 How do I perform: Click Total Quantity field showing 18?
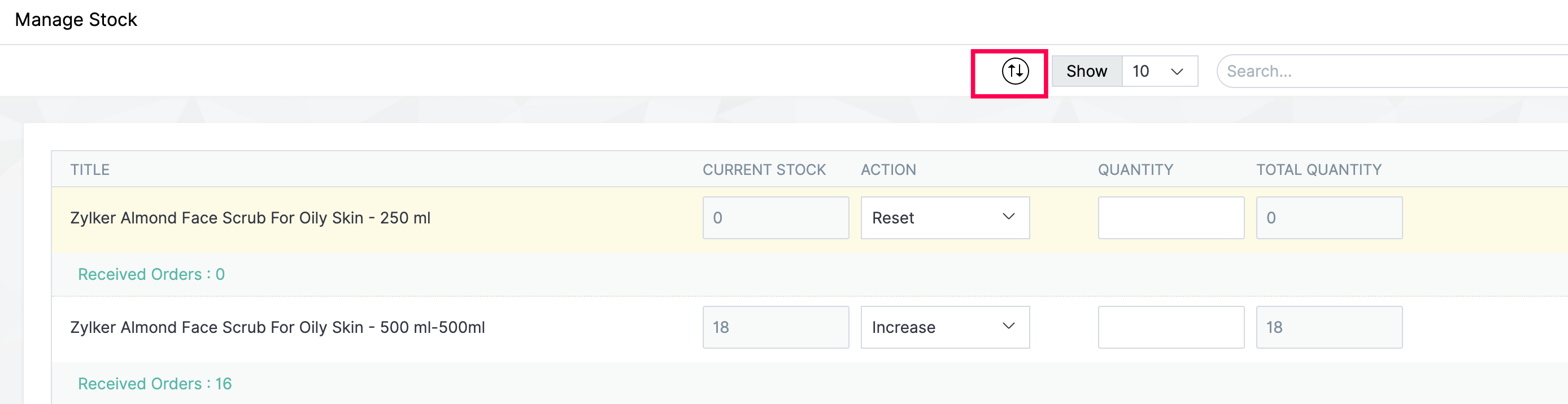tap(1328, 327)
